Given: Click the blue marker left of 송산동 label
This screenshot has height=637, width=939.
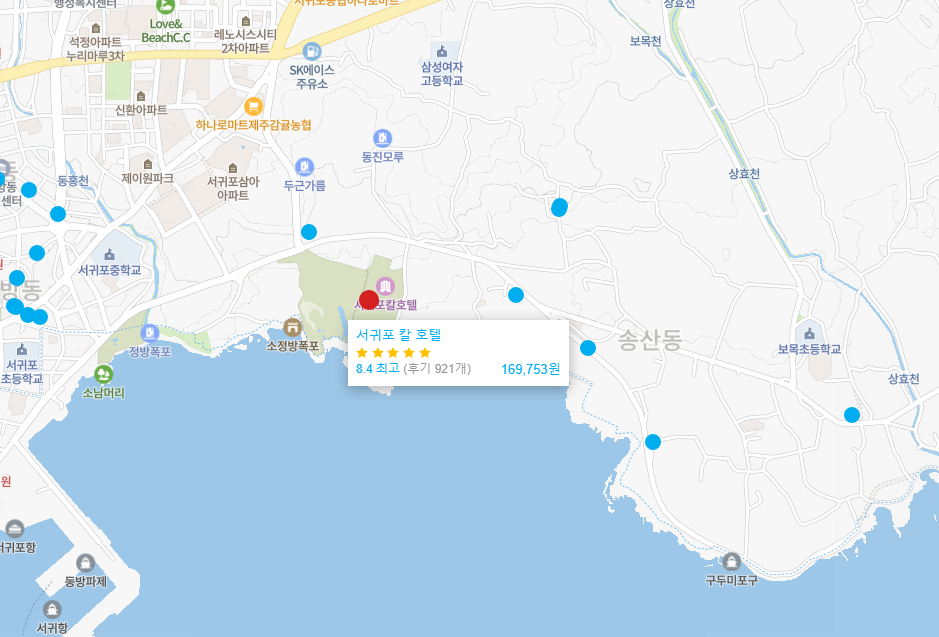Looking at the screenshot, I should click(588, 348).
